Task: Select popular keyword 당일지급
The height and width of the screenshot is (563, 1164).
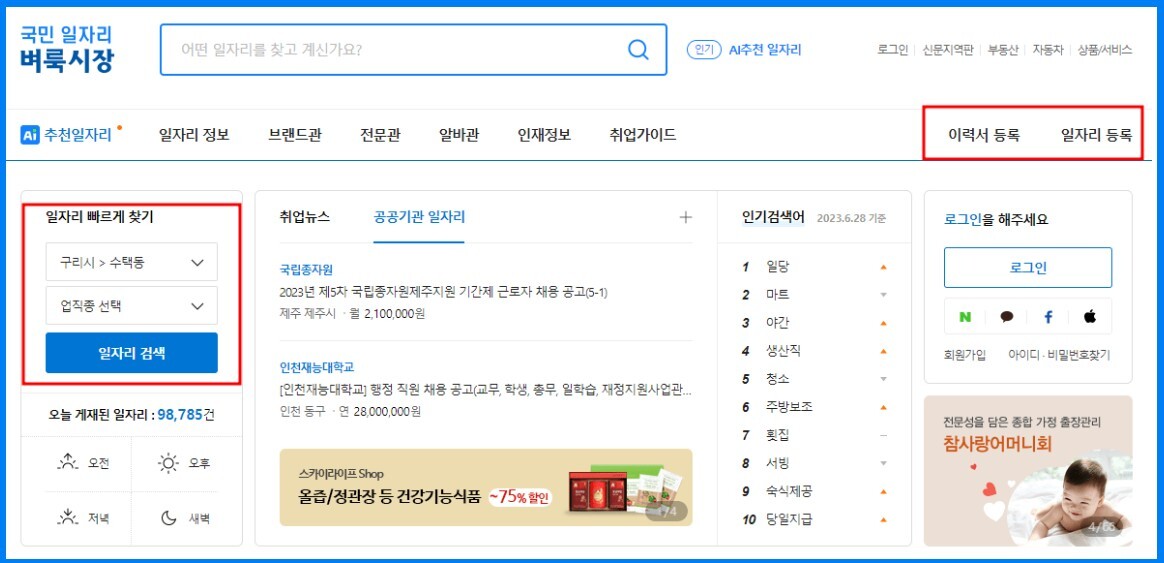Action: point(789,519)
